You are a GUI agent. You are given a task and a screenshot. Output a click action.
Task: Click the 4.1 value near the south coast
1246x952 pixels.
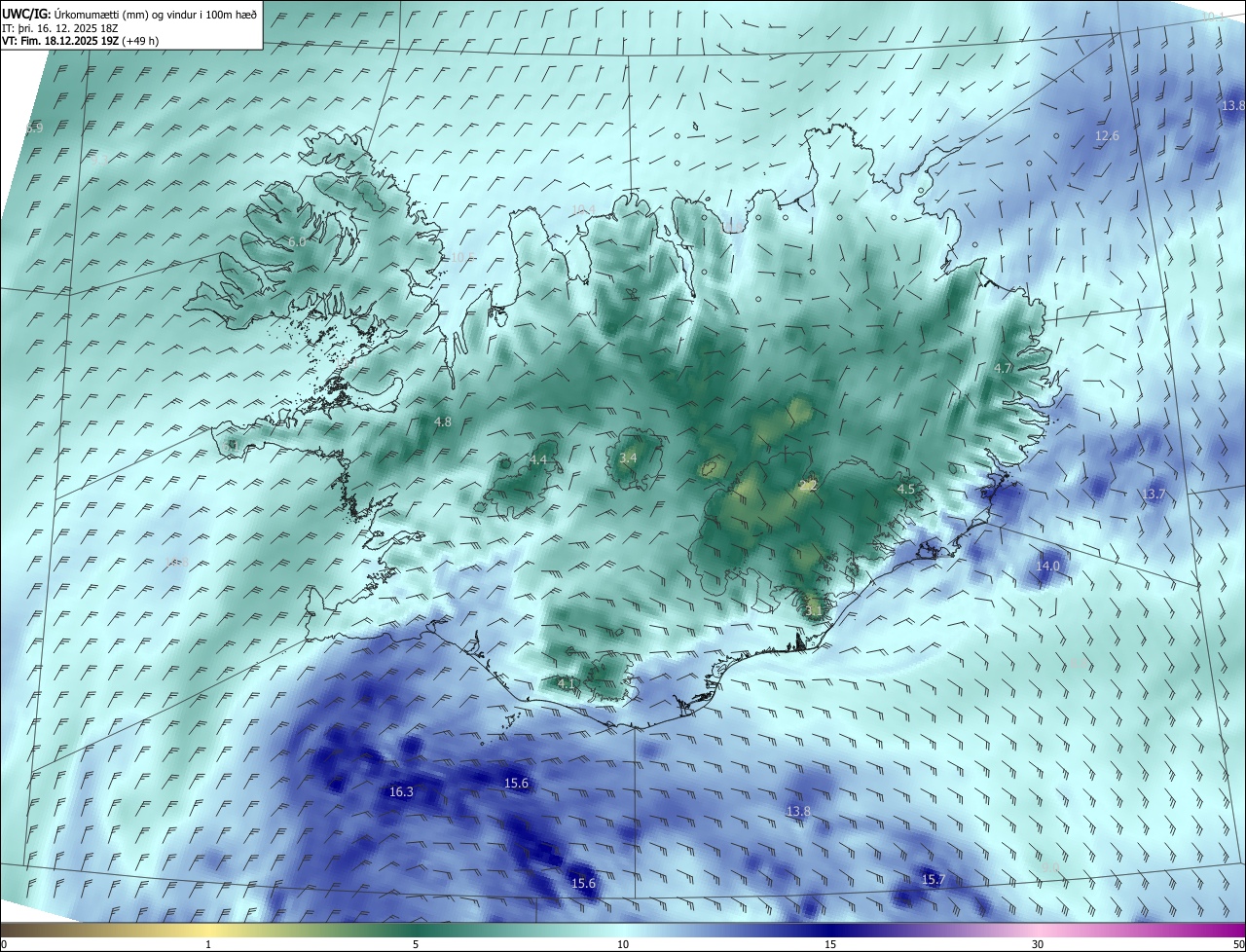pyautogui.click(x=567, y=684)
